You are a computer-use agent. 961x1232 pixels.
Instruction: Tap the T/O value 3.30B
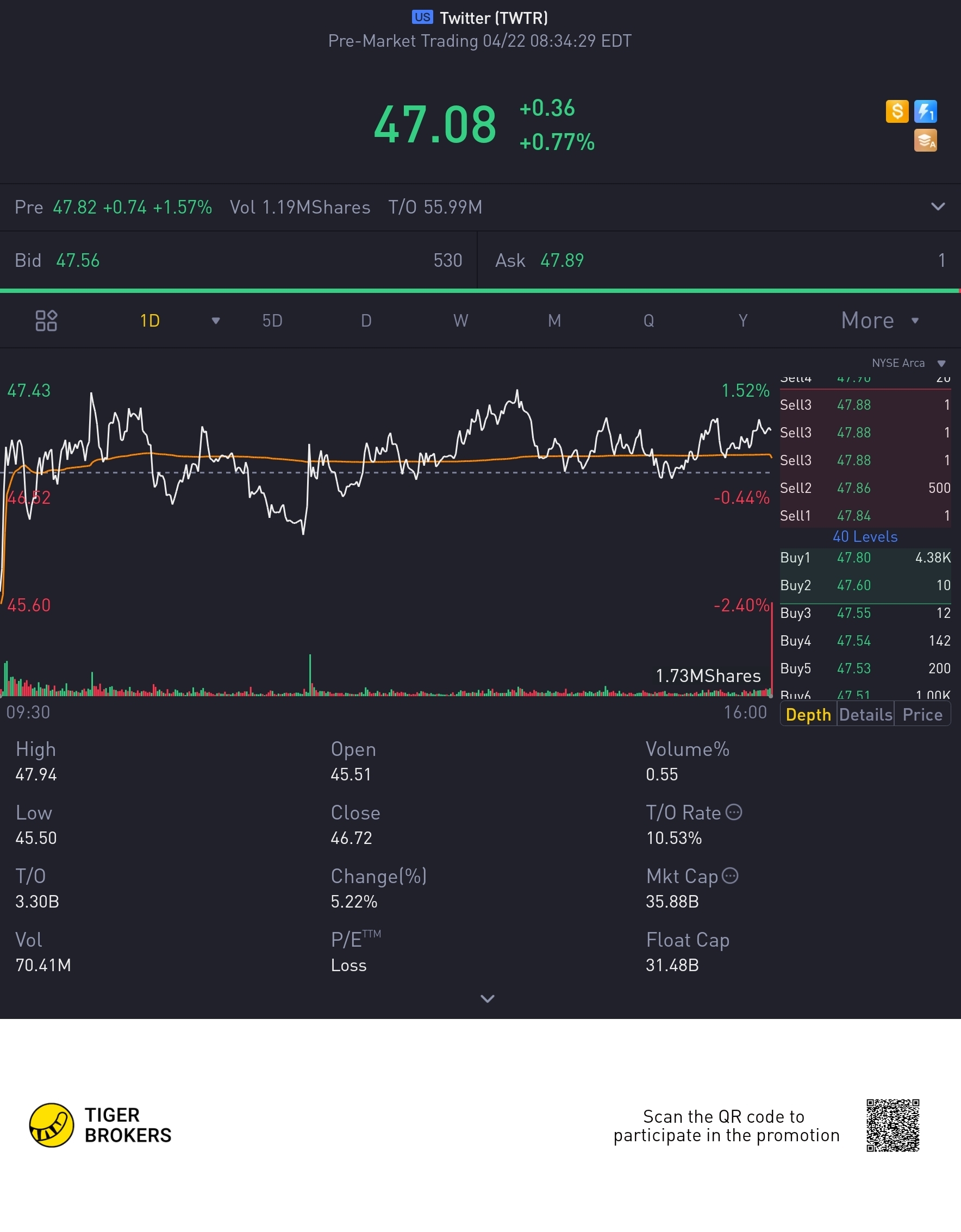pos(38,902)
